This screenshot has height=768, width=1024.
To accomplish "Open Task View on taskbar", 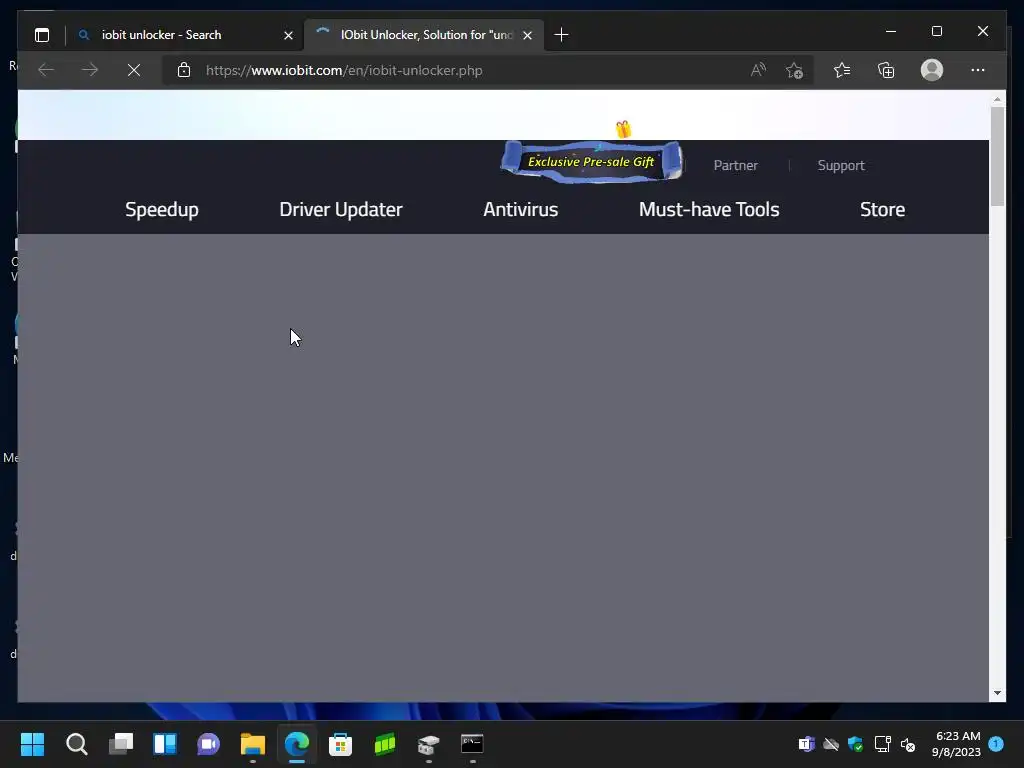I will coord(121,744).
